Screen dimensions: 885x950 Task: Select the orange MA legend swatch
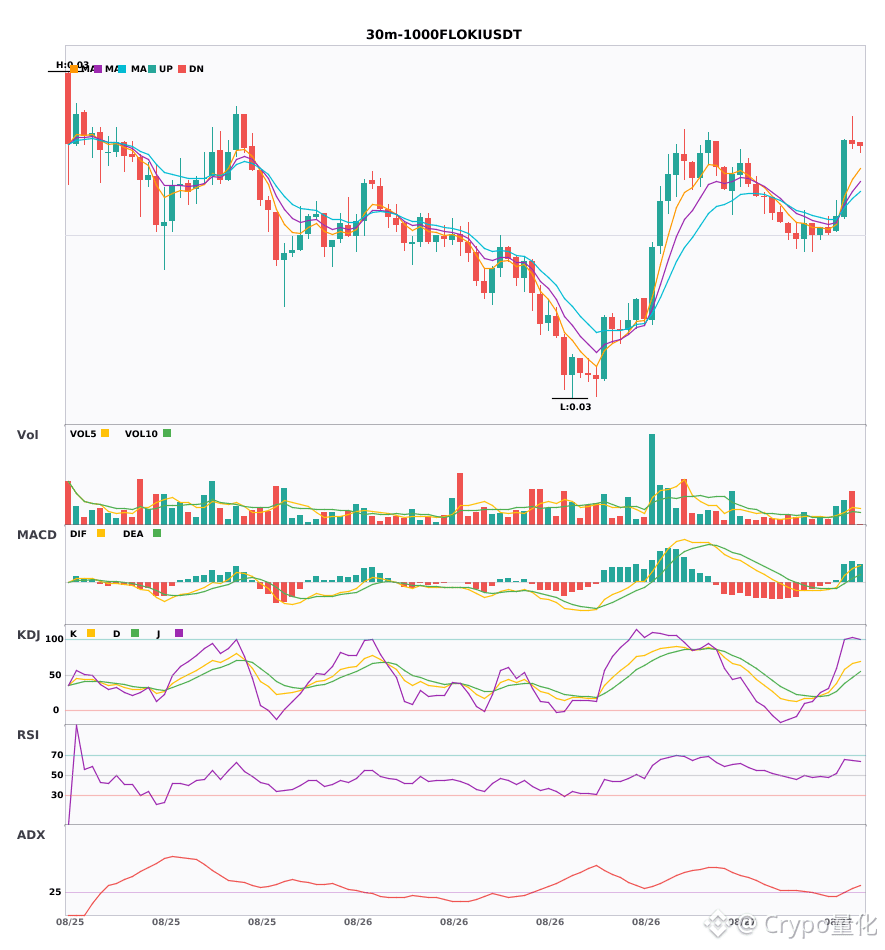click(74, 69)
